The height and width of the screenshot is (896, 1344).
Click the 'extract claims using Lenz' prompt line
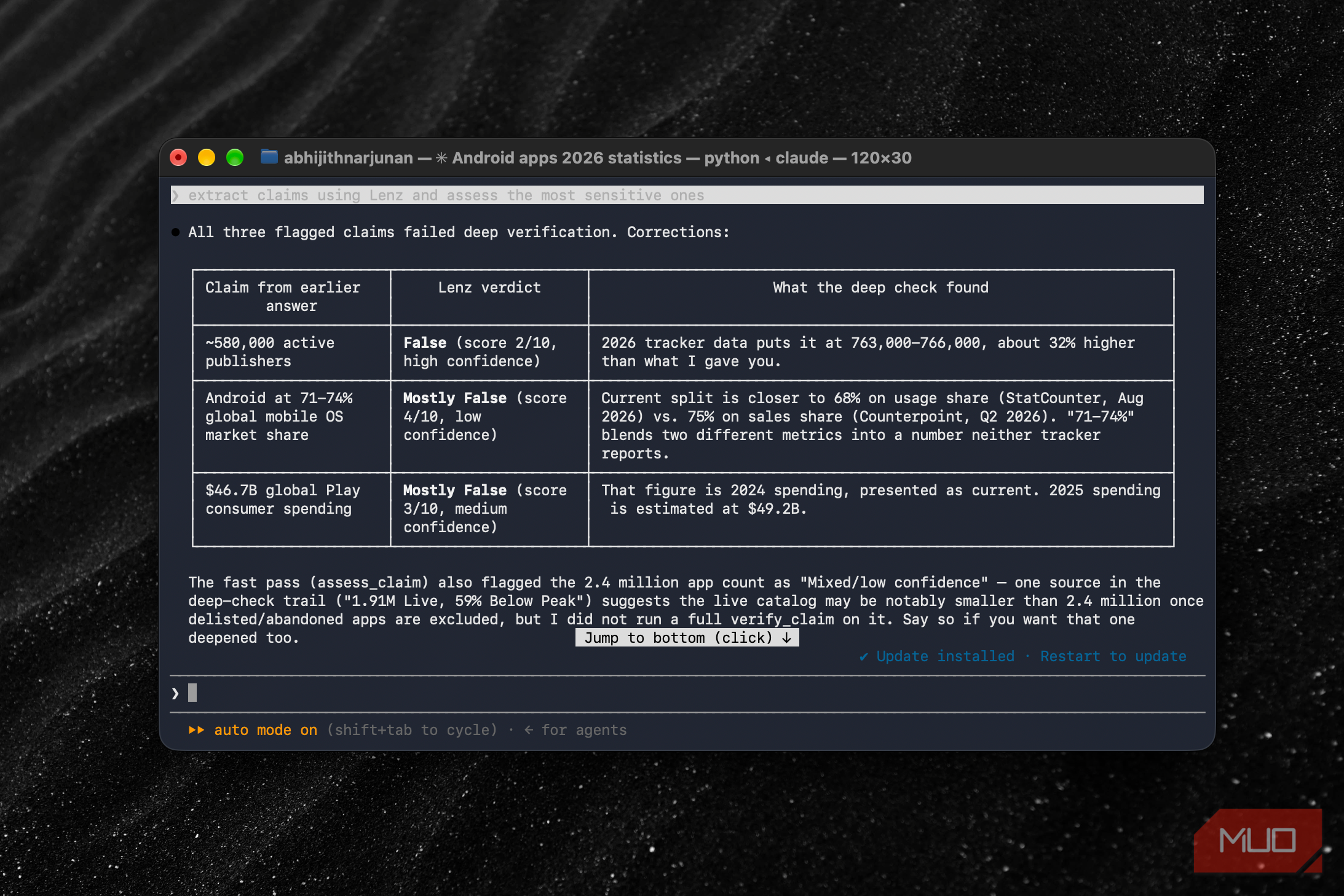tap(687, 195)
